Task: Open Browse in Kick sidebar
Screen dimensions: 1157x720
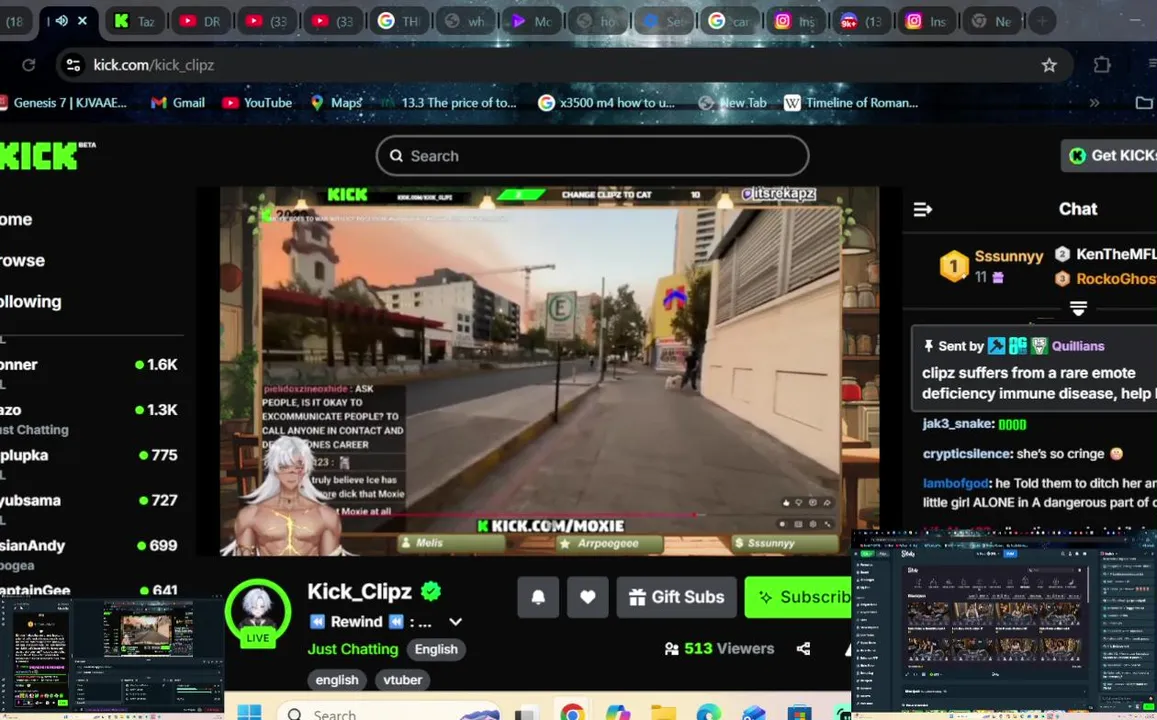Action: click(x=22, y=260)
